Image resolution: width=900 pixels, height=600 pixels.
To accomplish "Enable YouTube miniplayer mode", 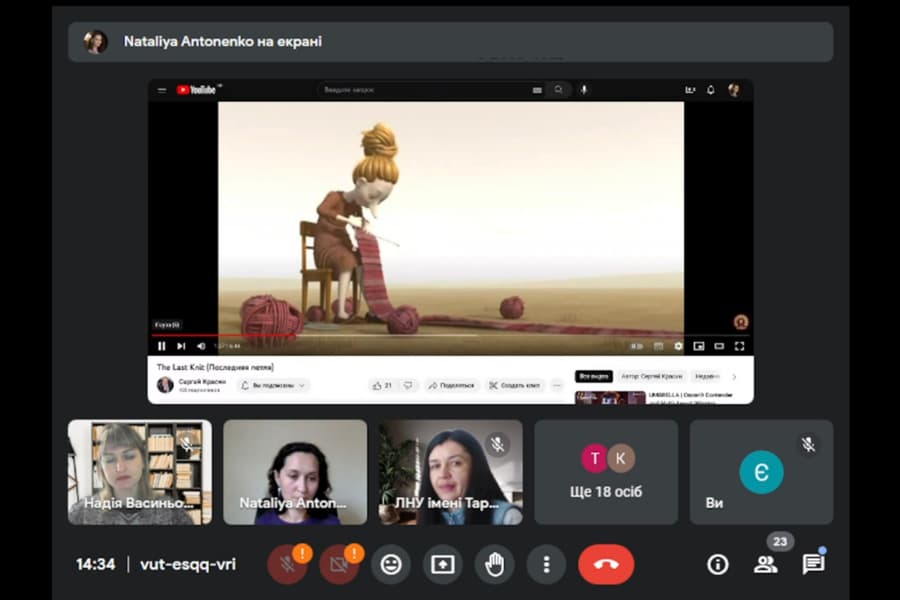I will (x=699, y=346).
